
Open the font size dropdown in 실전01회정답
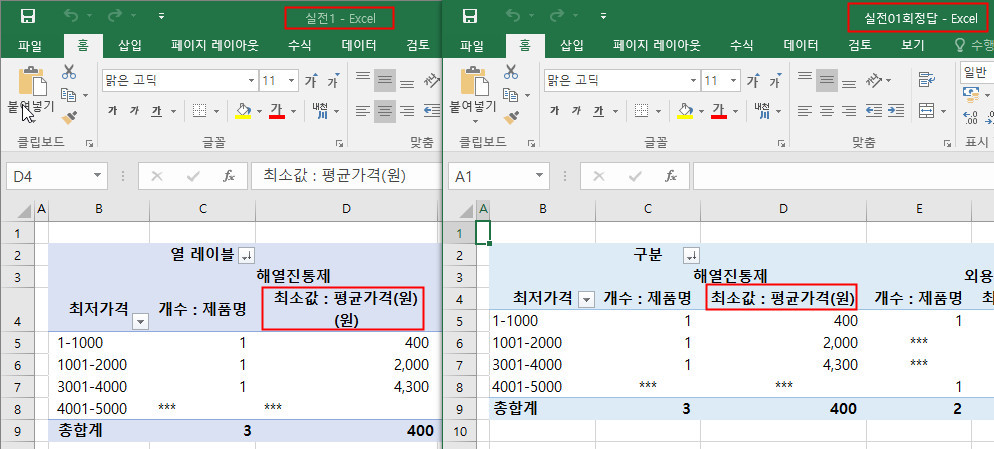click(735, 81)
